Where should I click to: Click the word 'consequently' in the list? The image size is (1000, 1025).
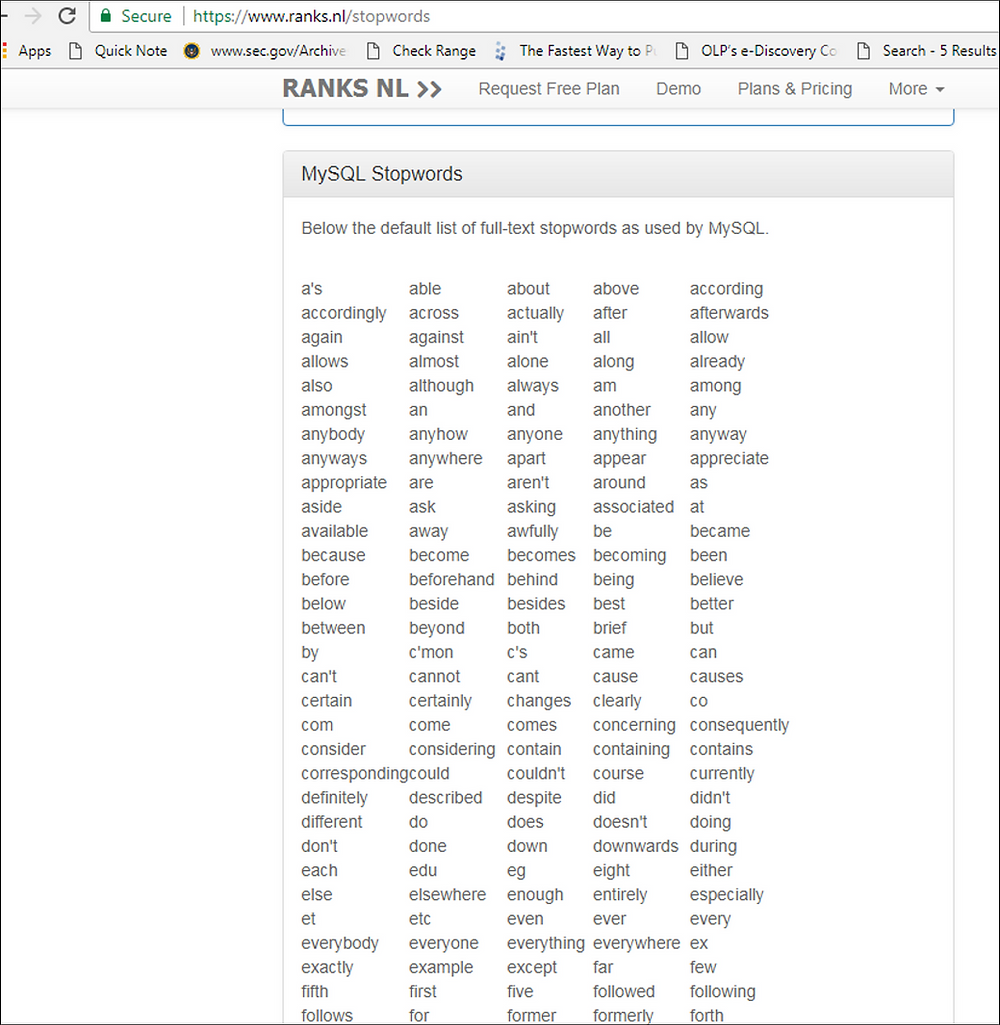click(x=739, y=726)
